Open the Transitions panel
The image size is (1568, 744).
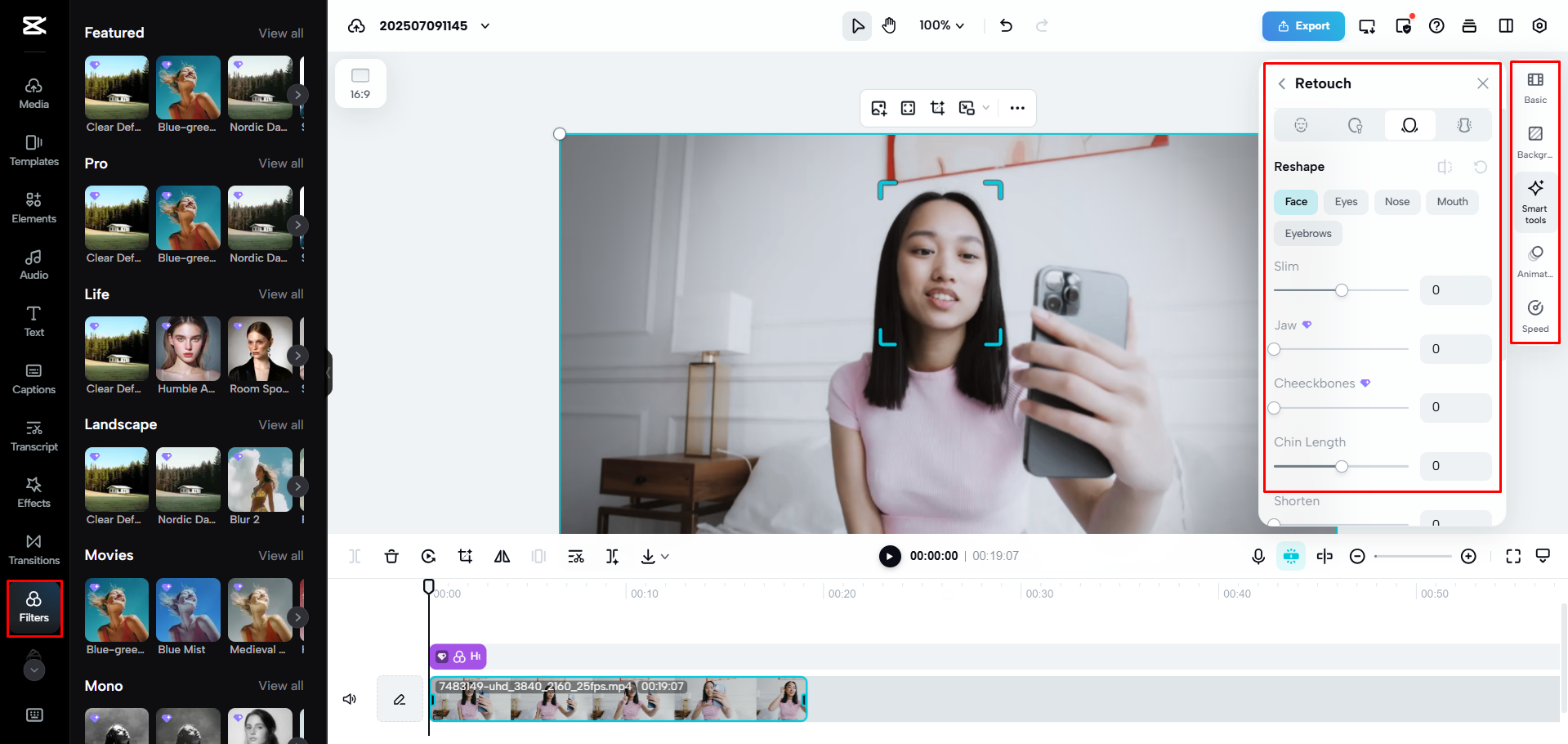[x=34, y=549]
